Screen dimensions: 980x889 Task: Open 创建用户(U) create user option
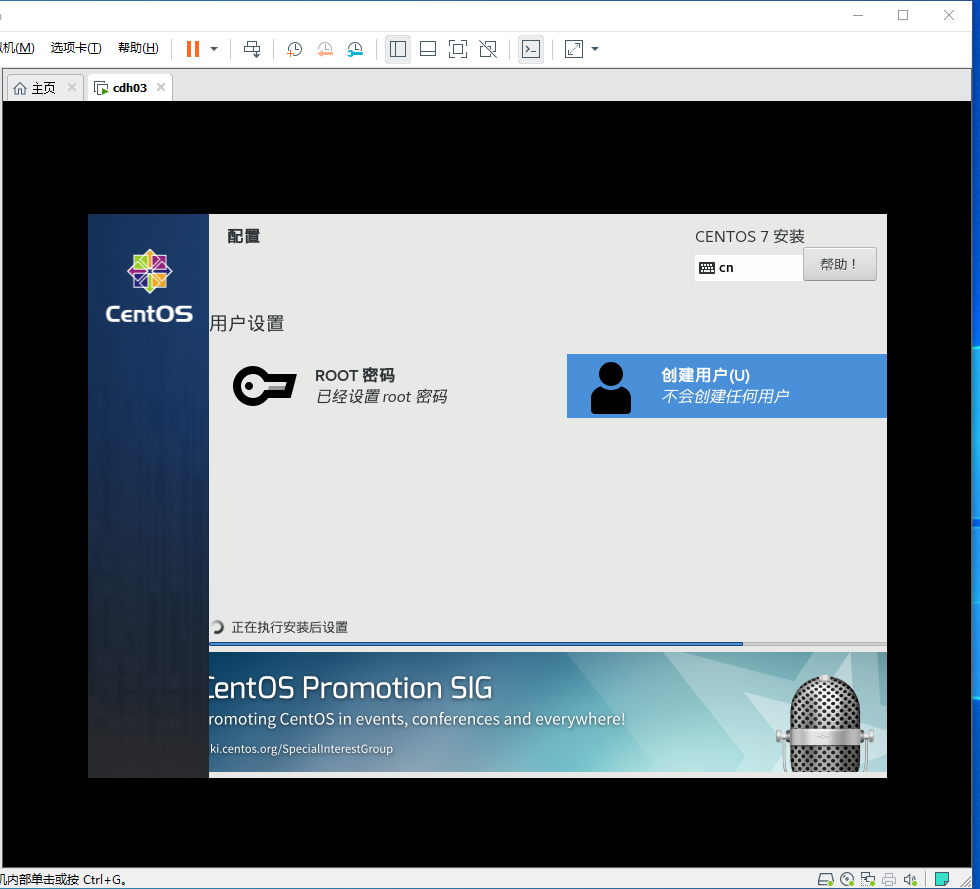pyautogui.click(x=726, y=386)
